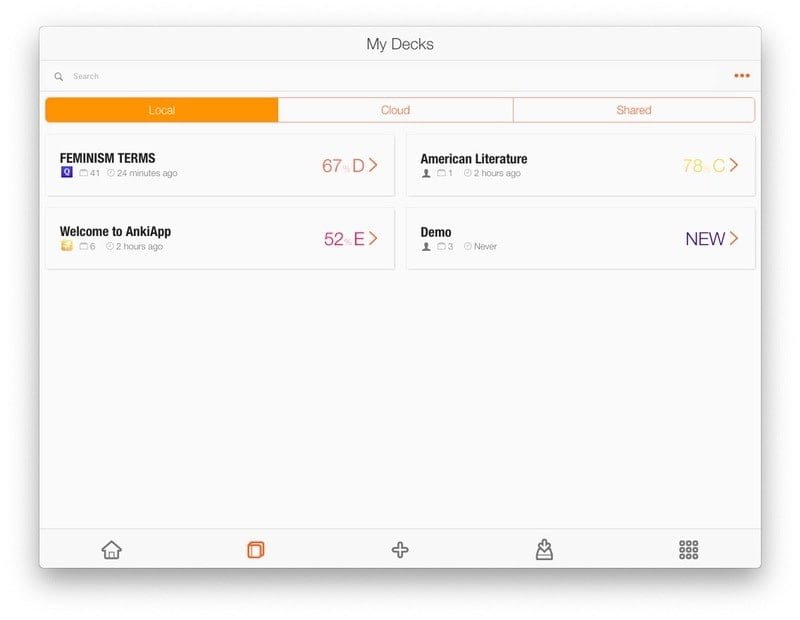Click the NEW status label on Demo

pyautogui.click(x=705, y=239)
